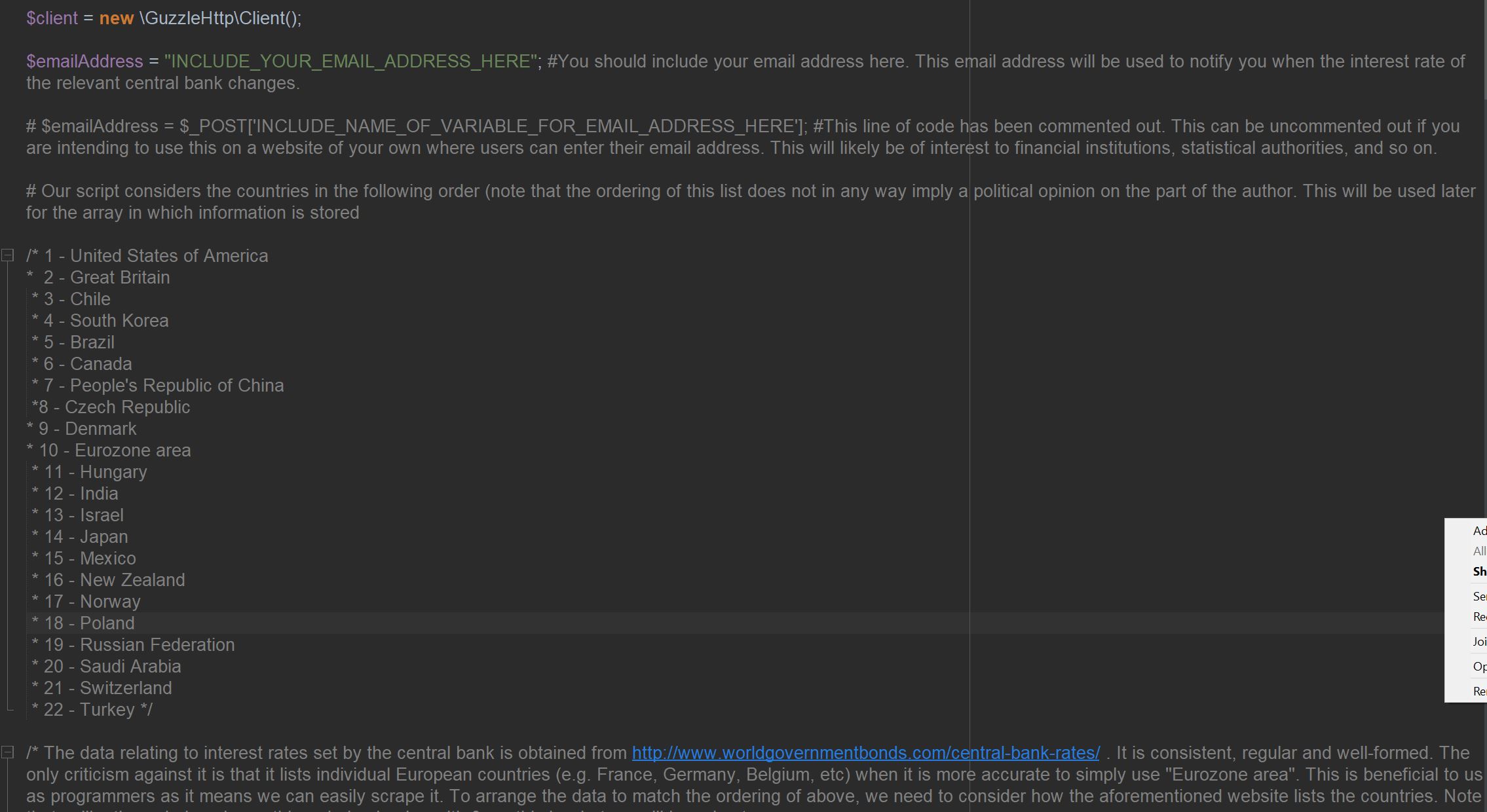Click the orange 'new' keyword

tap(116, 18)
